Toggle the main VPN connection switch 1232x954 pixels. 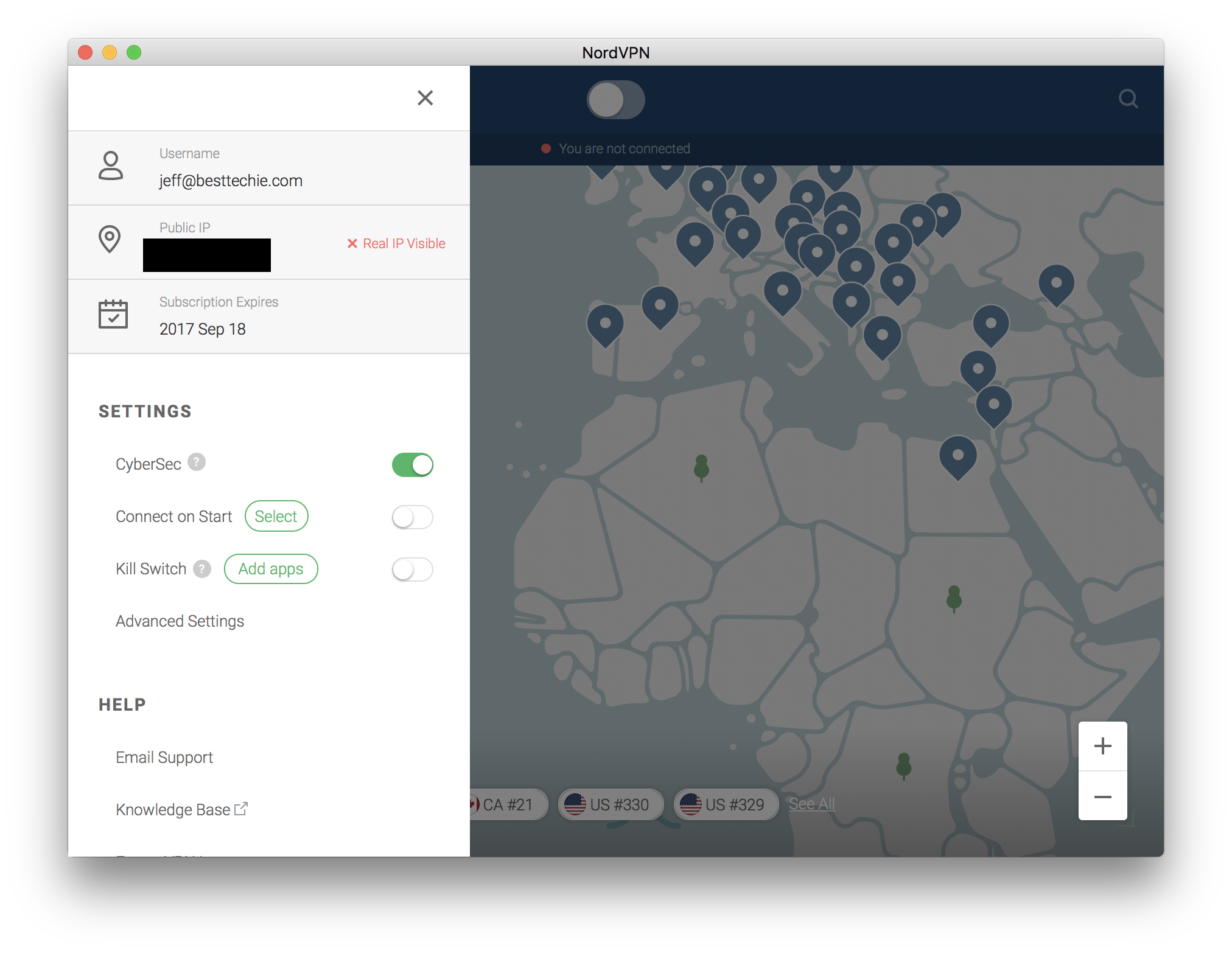click(x=615, y=100)
